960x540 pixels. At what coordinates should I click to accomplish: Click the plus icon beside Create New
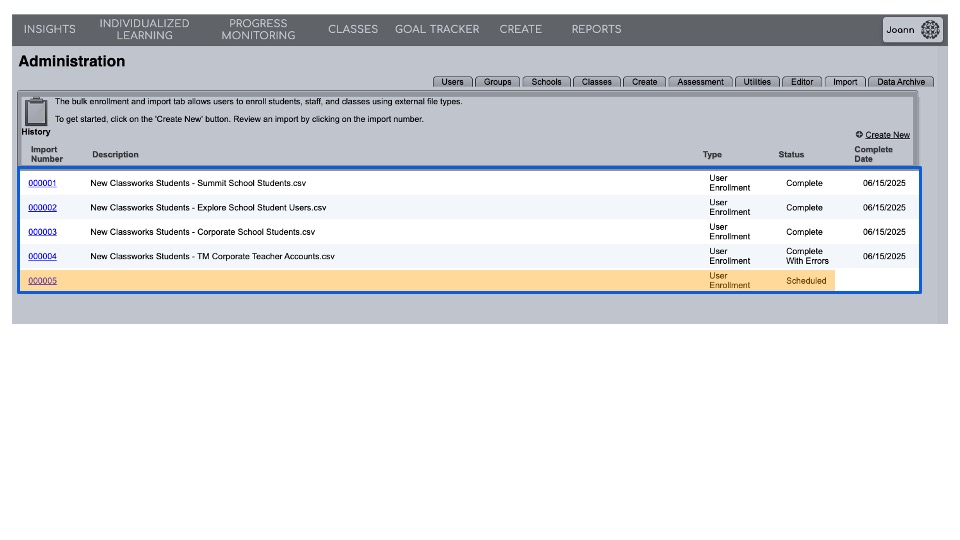click(859, 134)
